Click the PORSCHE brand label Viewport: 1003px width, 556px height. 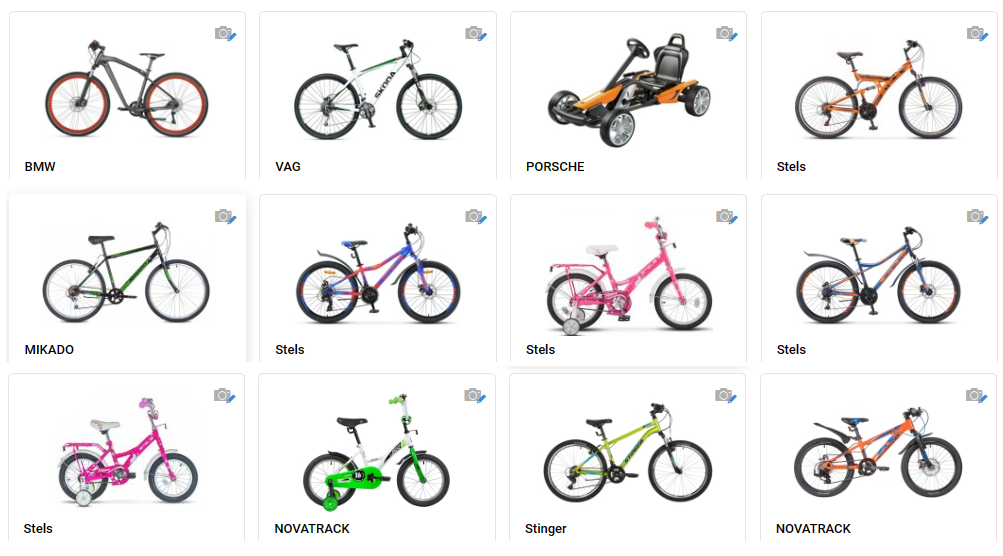pos(555,166)
